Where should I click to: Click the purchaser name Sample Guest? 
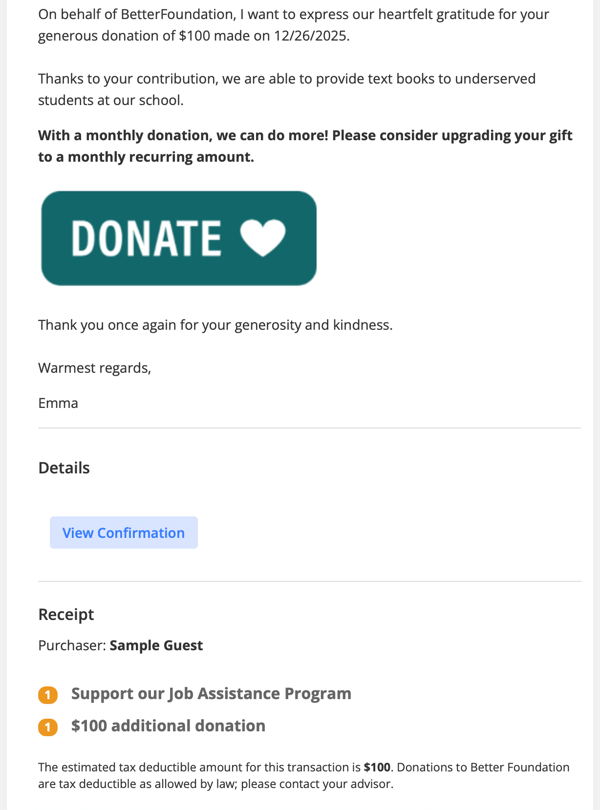(156, 646)
